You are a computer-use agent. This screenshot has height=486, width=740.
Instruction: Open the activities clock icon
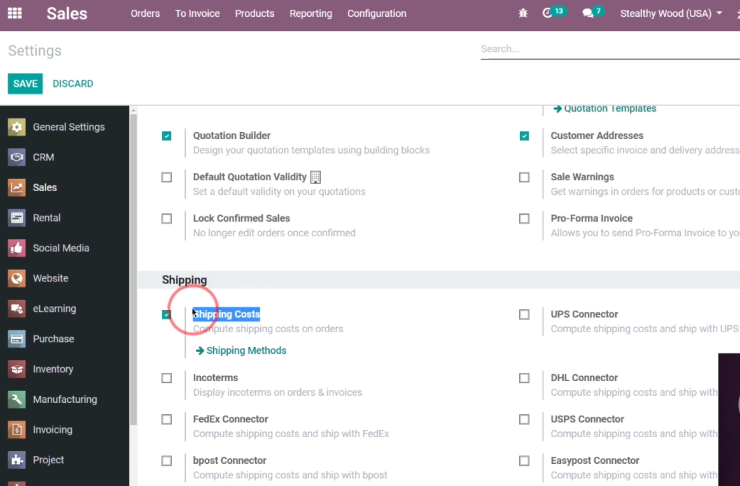pos(547,13)
